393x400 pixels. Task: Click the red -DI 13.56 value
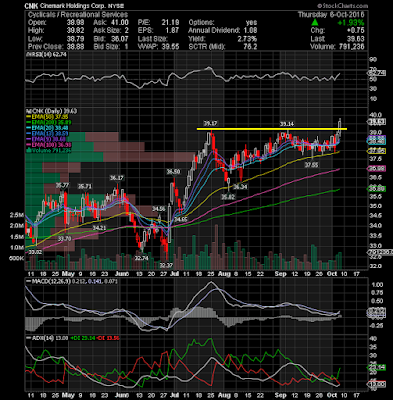pyautogui.click(x=108, y=338)
